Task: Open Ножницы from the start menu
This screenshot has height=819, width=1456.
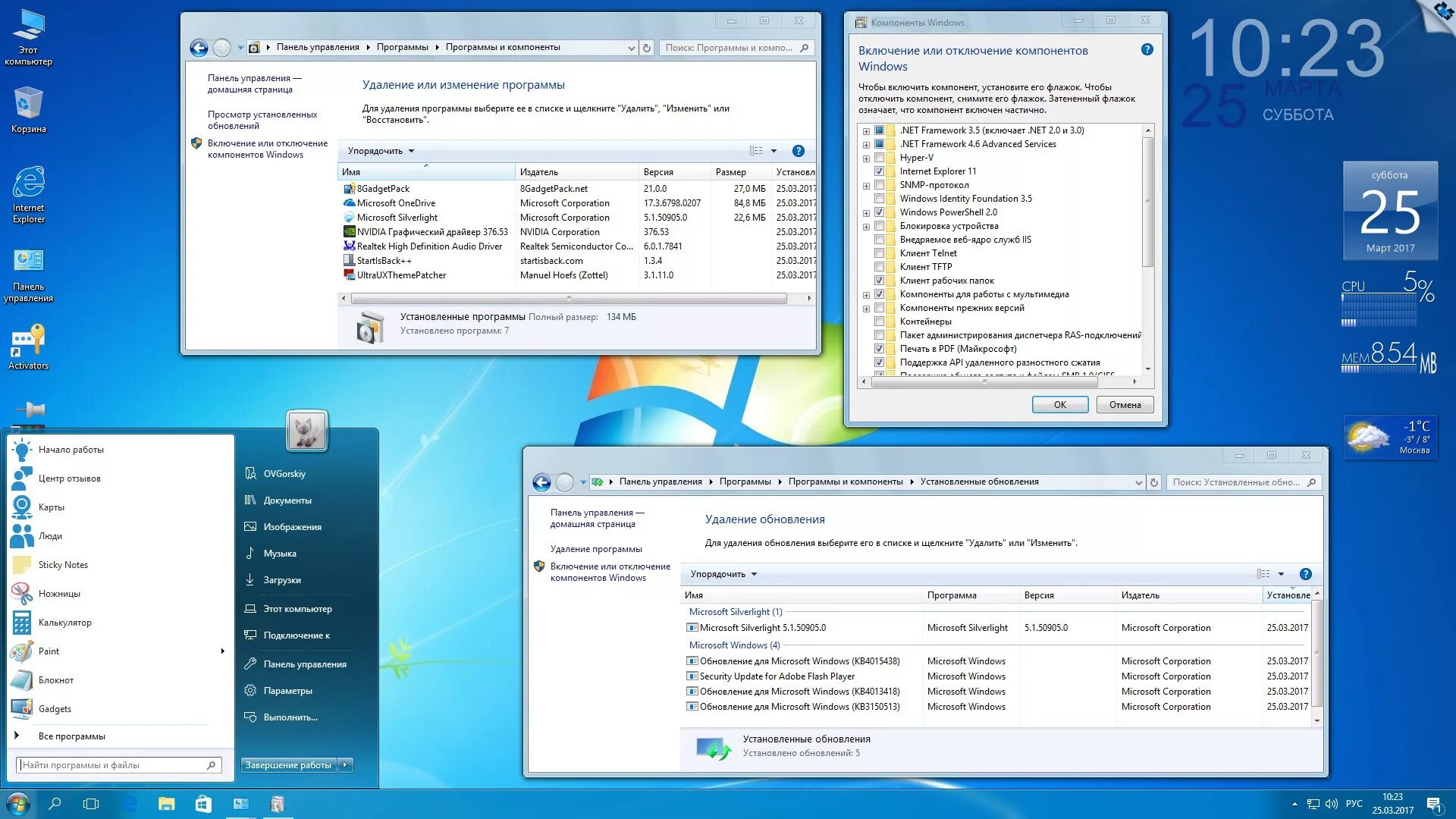Action: click(x=59, y=594)
